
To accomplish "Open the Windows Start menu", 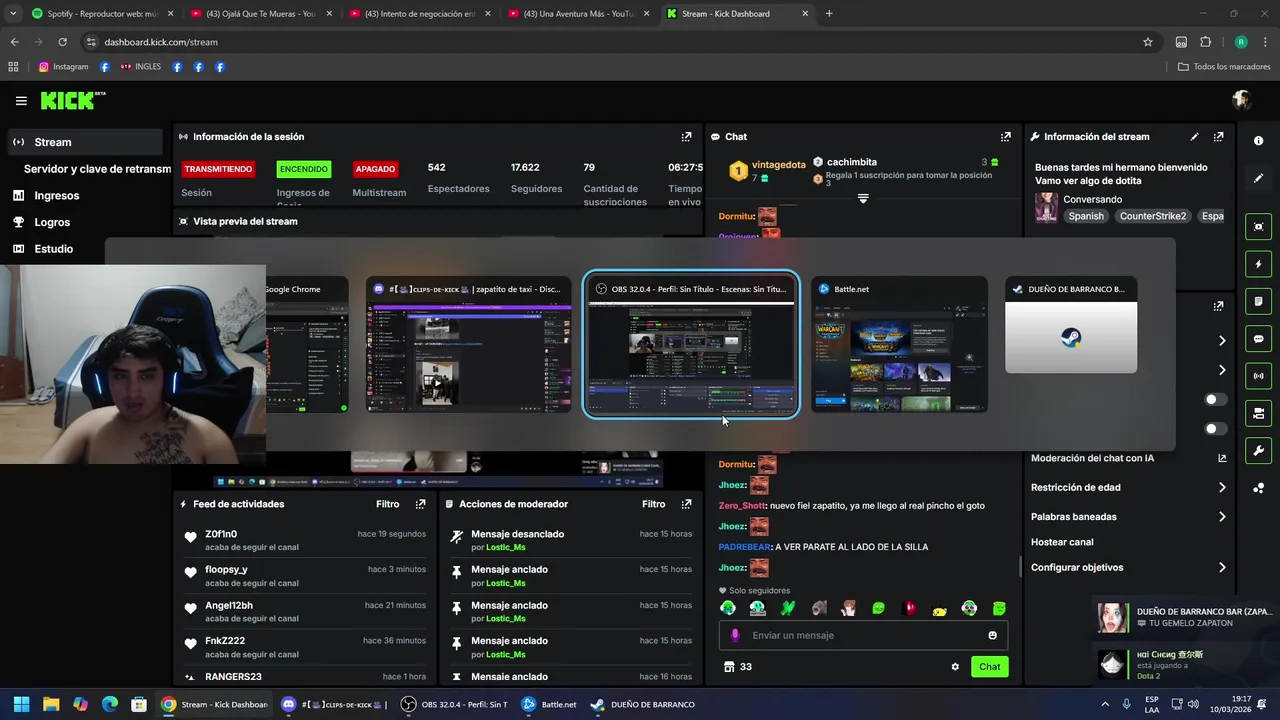I will click(21, 704).
